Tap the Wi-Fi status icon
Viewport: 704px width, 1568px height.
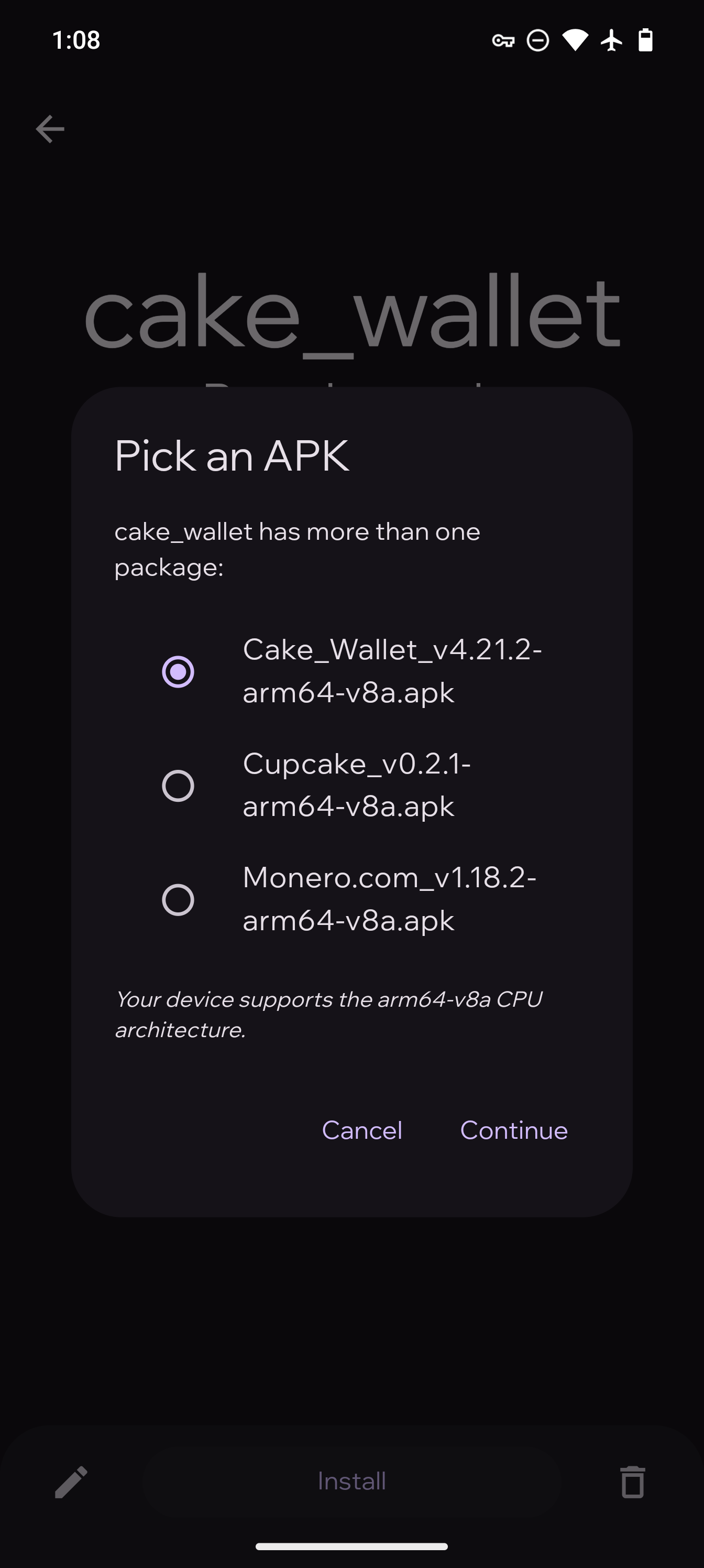(575, 41)
